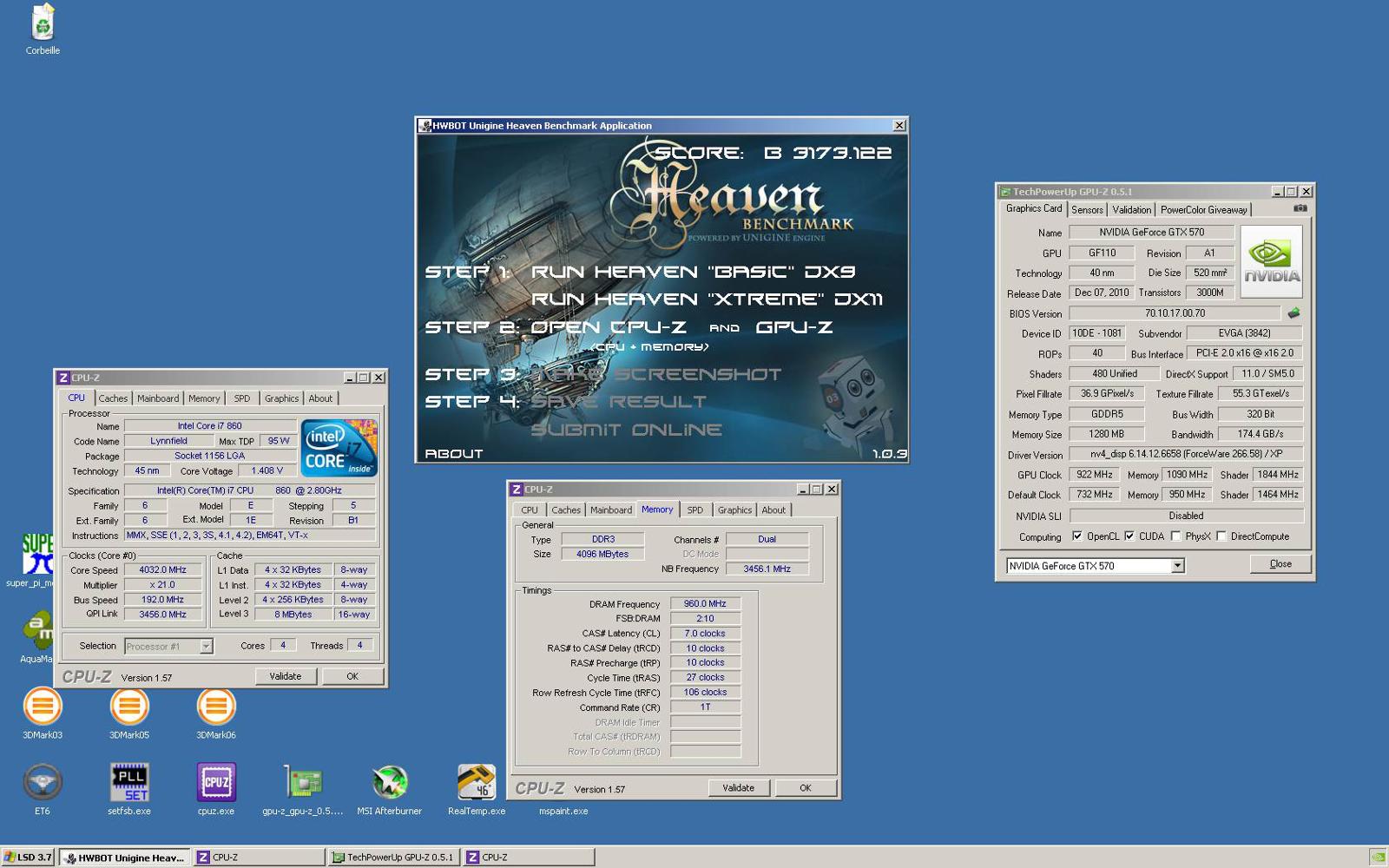Click OK in the CPU-Z CPU window
The width and height of the screenshot is (1389, 868).
pyautogui.click(x=352, y=676)
